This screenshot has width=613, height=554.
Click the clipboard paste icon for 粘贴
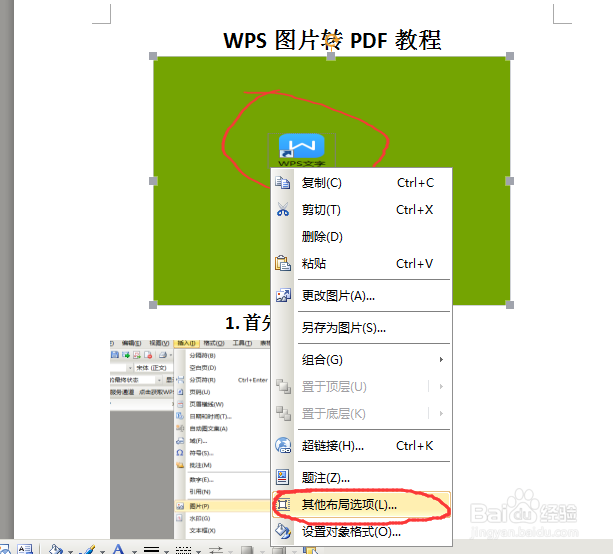[283, 264]
